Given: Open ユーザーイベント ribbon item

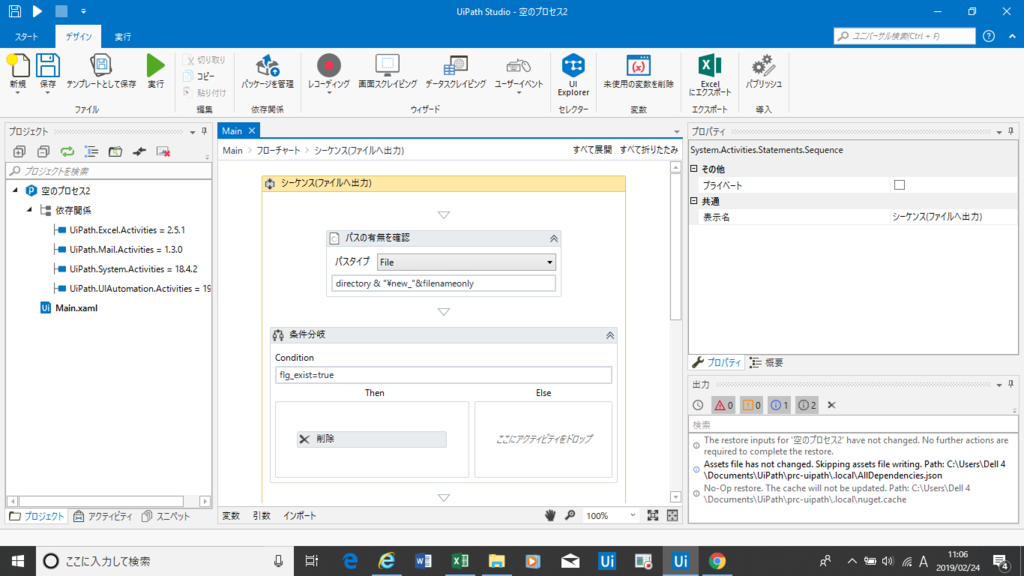Looking at the screenshot, I should 519,71.
